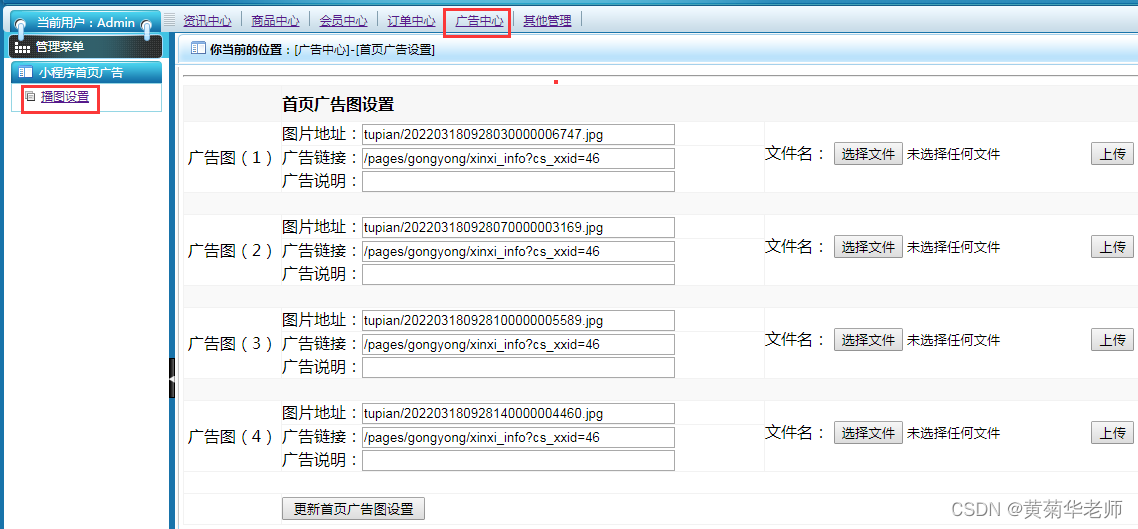The height and width of the screenshot is (529, 1138).
Task: Open the 商品中心 menu
Action: (275, 21)
